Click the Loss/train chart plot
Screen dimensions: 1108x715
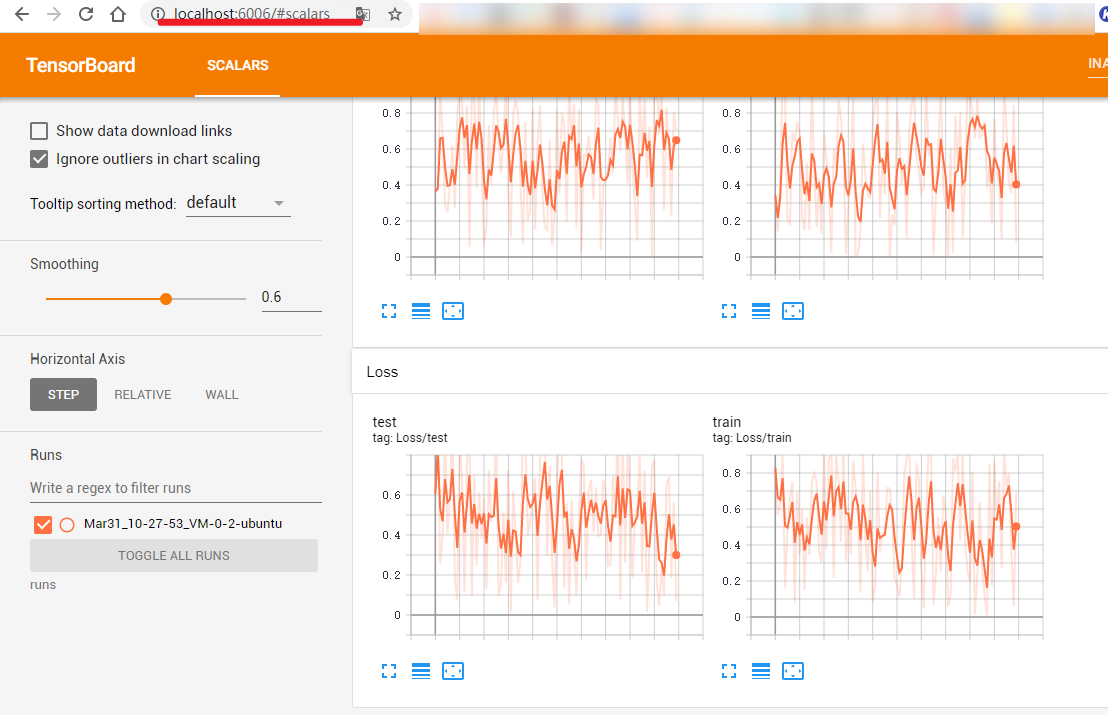tap(896, 545)
